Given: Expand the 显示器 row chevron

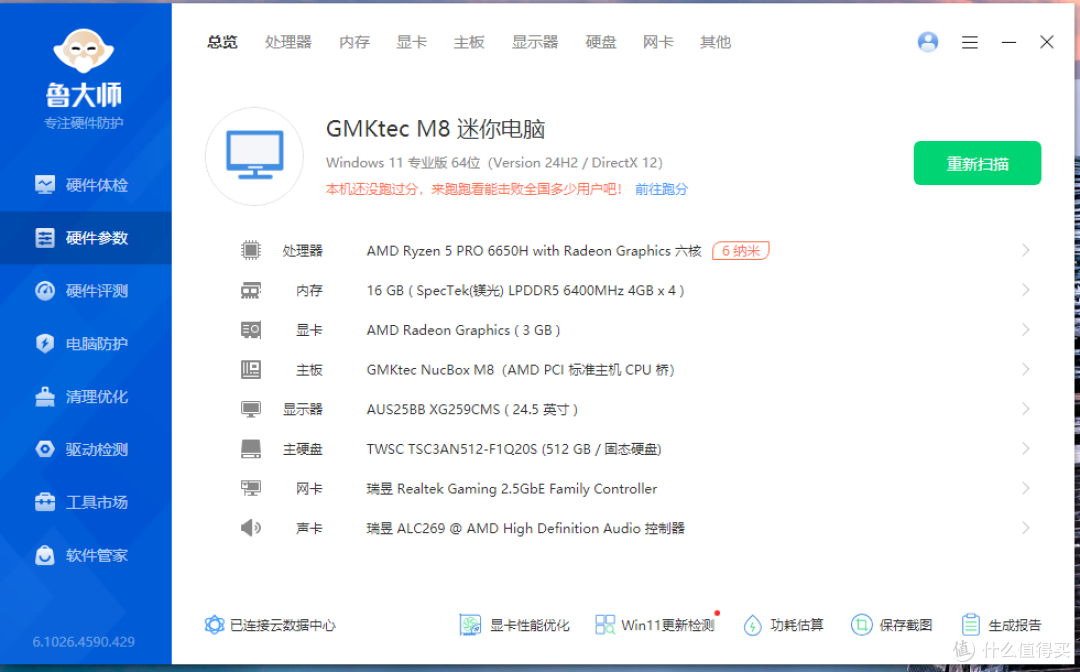Looking at the screenshot, I should (x=1026, y=409).
